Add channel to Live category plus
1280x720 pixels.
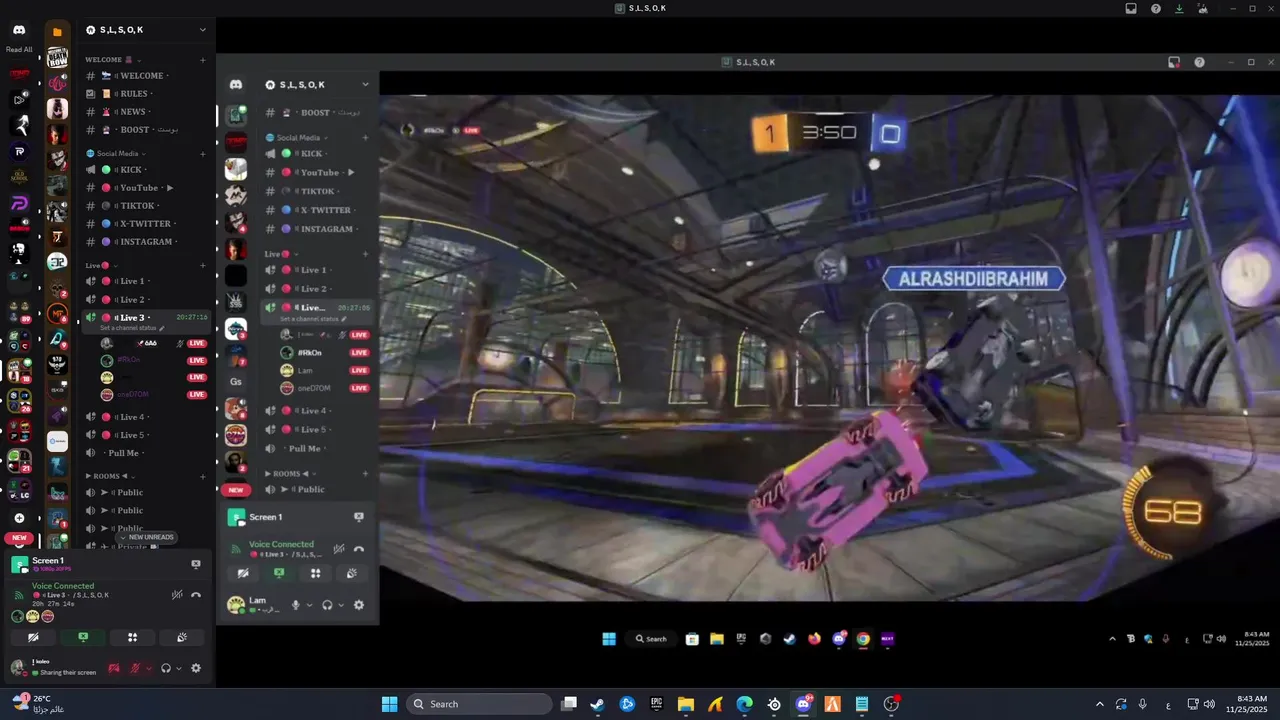[x=203, y=266]
